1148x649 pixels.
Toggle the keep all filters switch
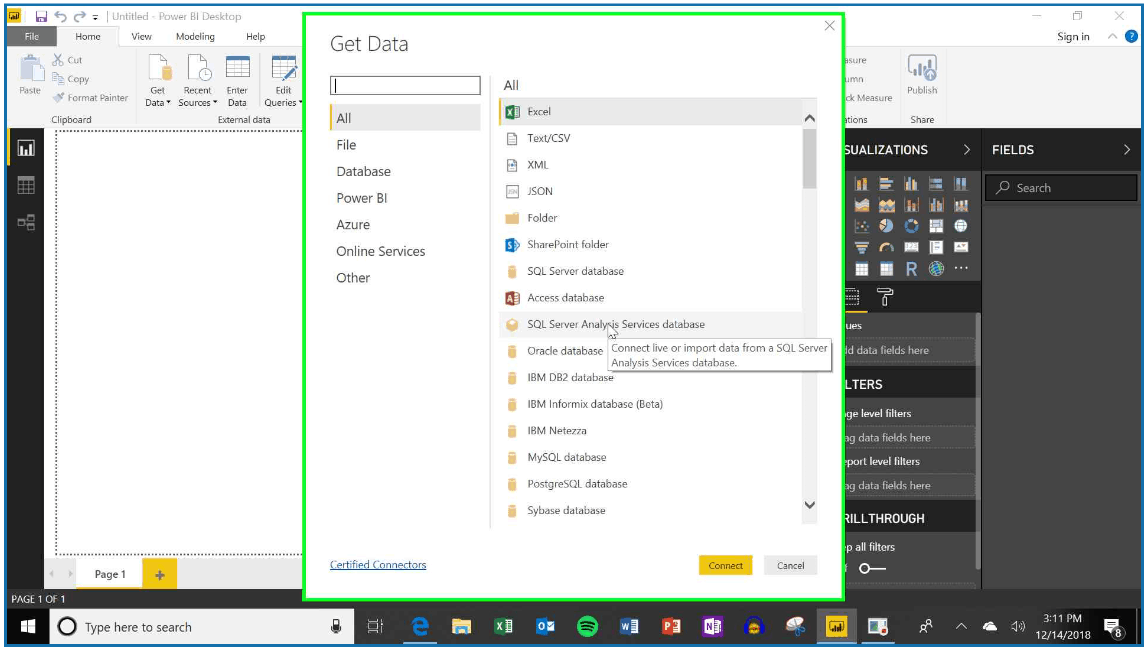tap(872, 568)
